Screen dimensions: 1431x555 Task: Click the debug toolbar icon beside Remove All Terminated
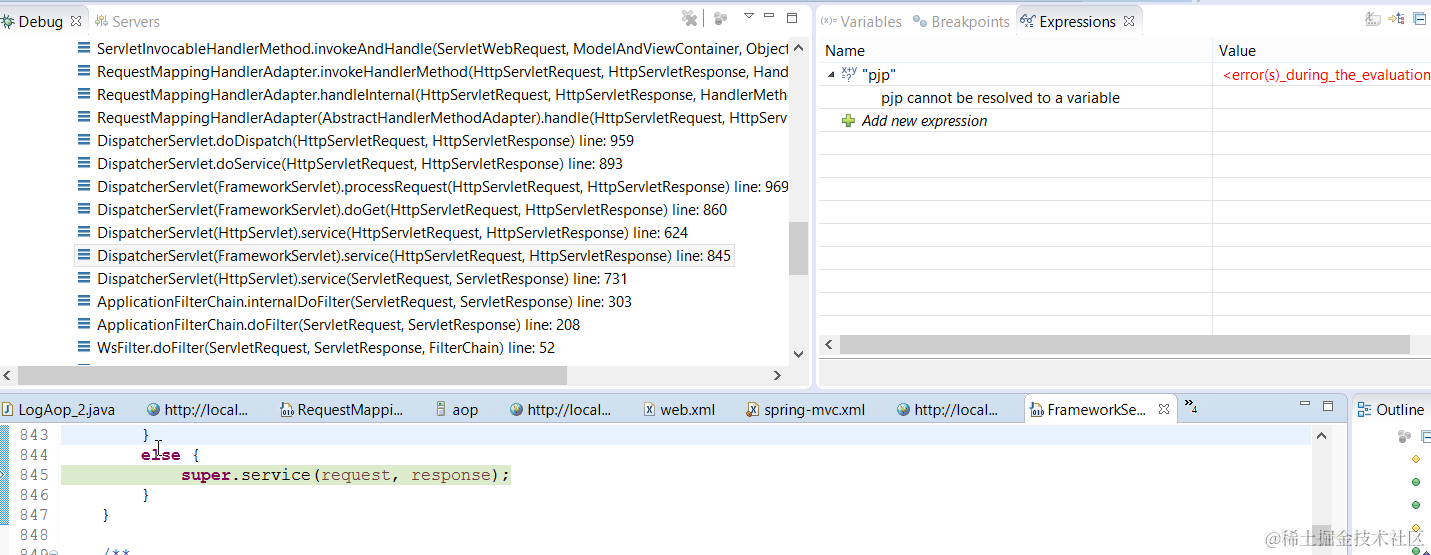(720, 18)
